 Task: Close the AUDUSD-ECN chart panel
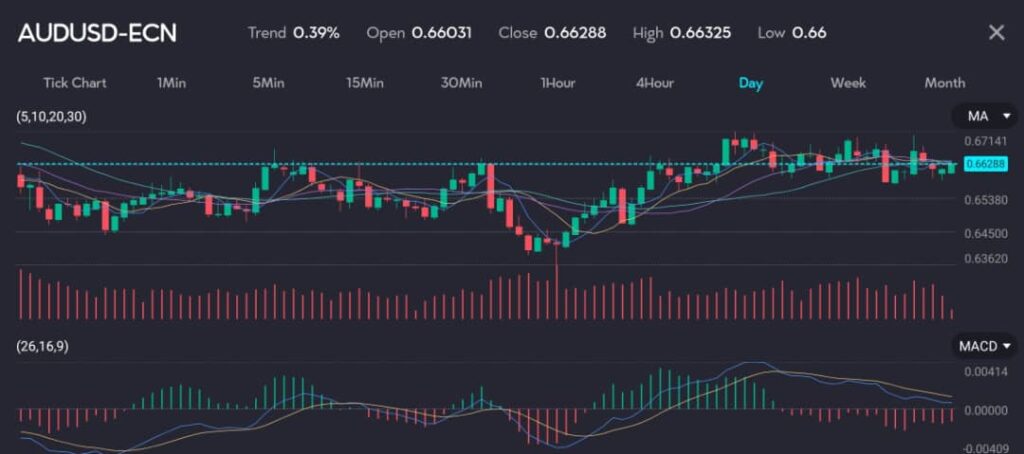(996, 33)
